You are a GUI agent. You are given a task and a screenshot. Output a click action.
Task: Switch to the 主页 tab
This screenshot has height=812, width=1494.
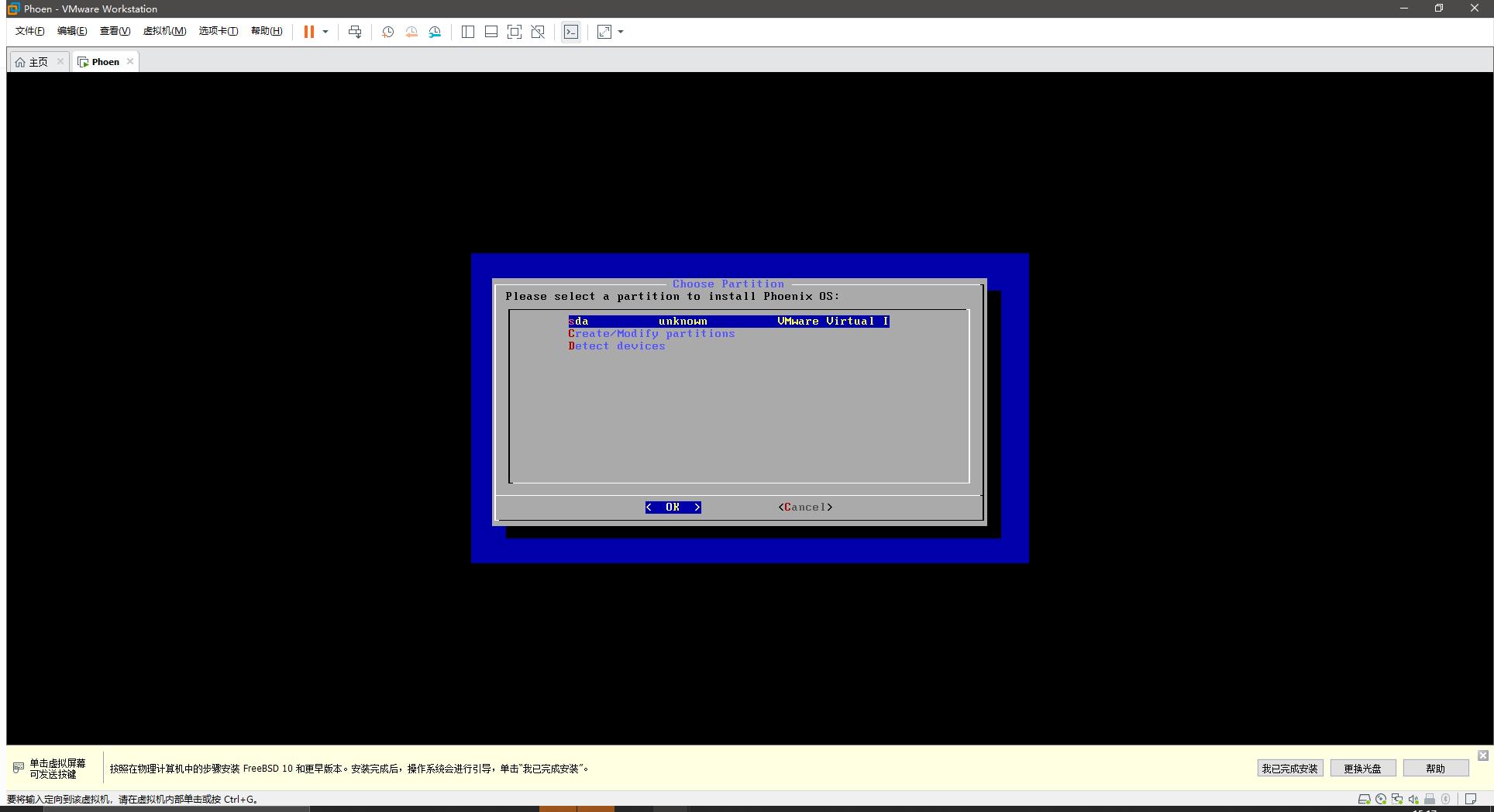pyautogui.click(x=36, y=61)
